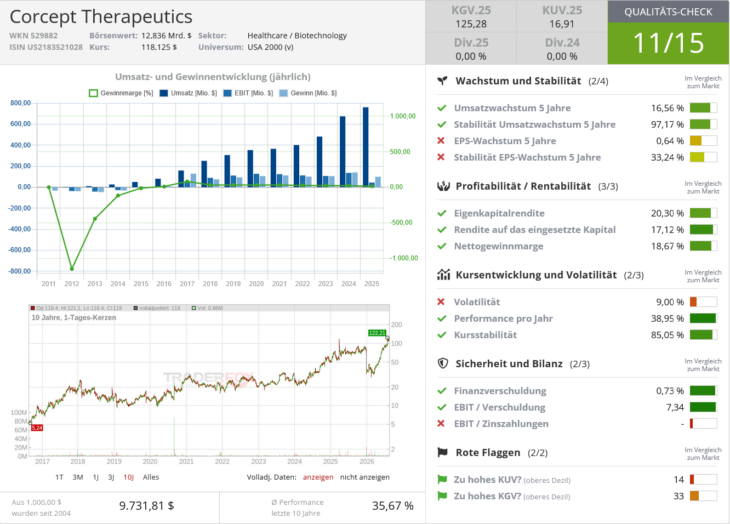Select volladj. Daten 'nicht anzeigen' option
730x524 pixels.
[365, 477]
